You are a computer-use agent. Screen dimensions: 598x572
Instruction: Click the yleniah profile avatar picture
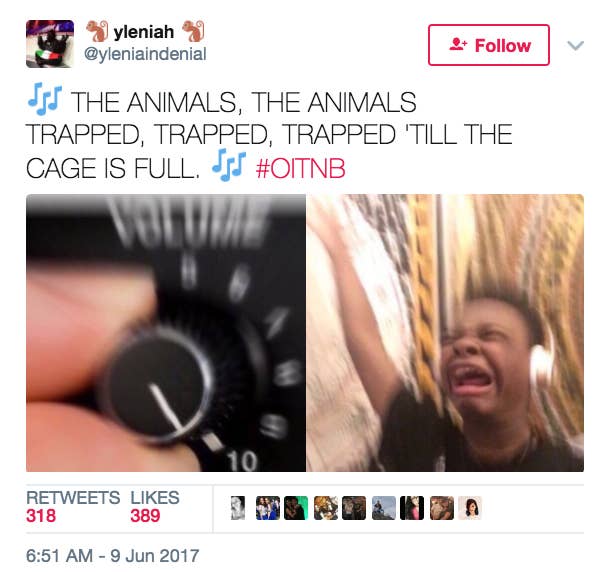(x=50, y=44)
